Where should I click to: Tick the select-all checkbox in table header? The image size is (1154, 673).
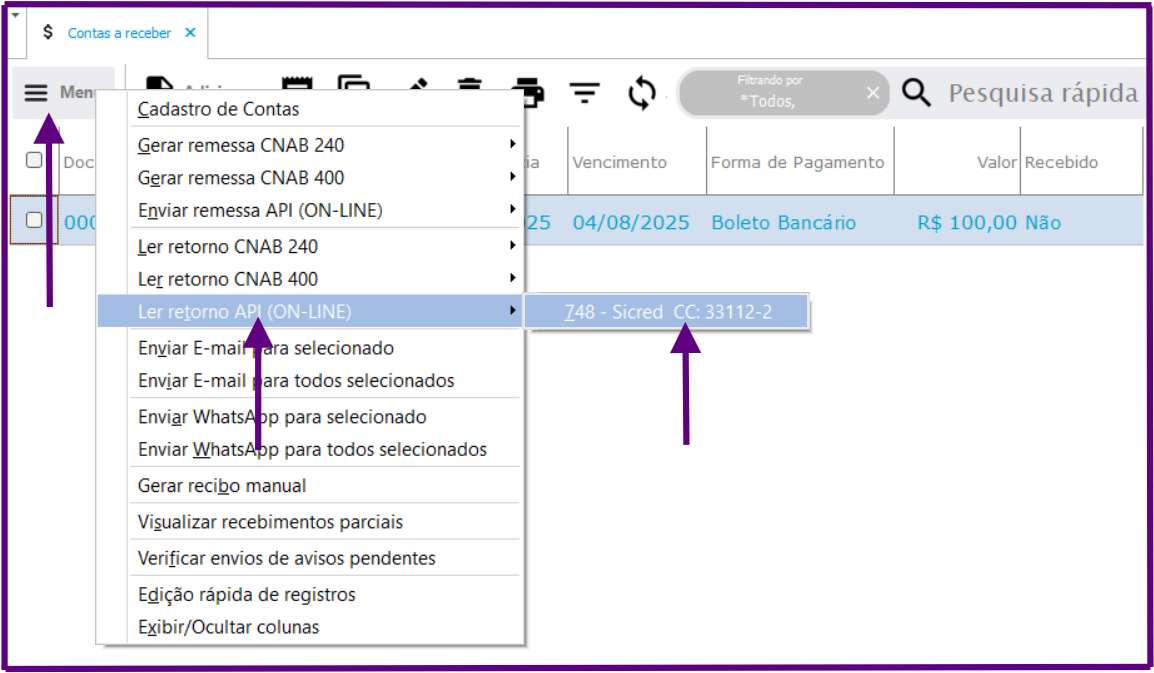[x=34, y=160]
